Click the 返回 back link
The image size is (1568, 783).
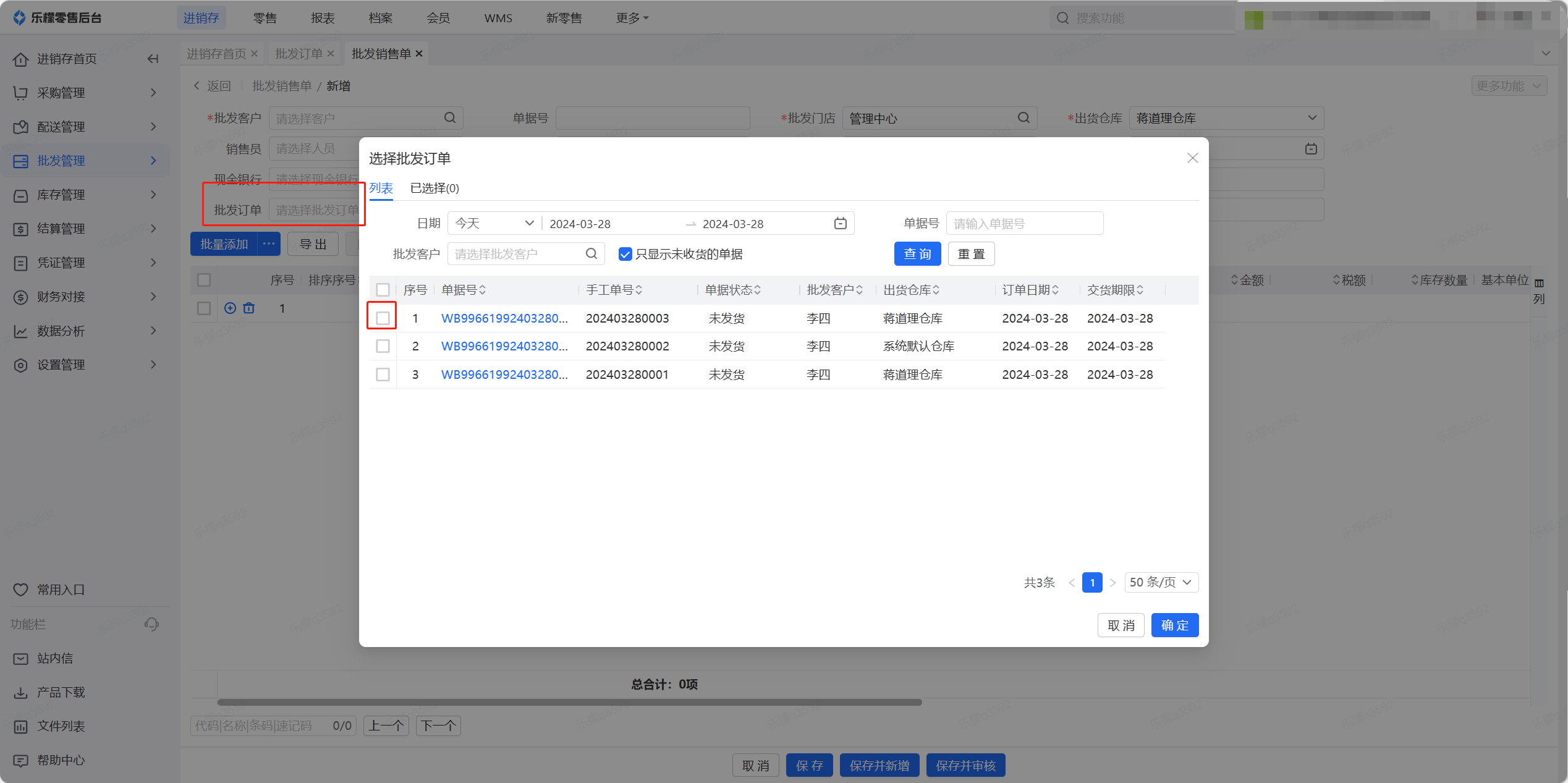coord(212,86)
